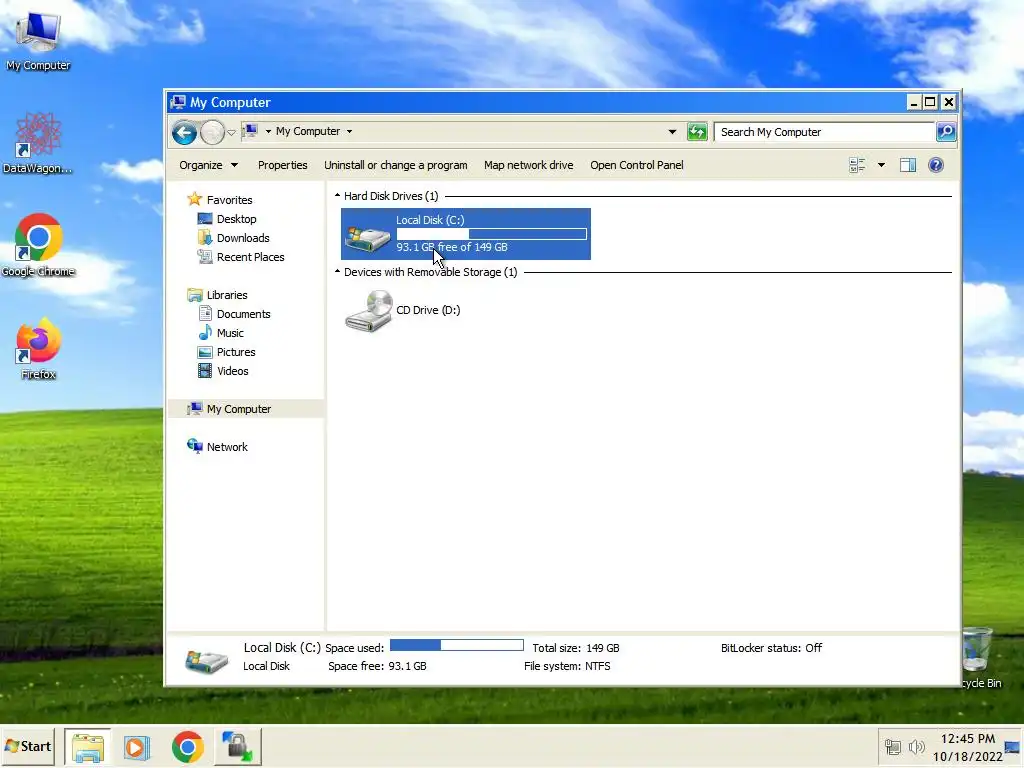This screenshot has height=768, width=1024.
Task: Launch Windows Media Player from taskbar
Action: pos(136,747)
